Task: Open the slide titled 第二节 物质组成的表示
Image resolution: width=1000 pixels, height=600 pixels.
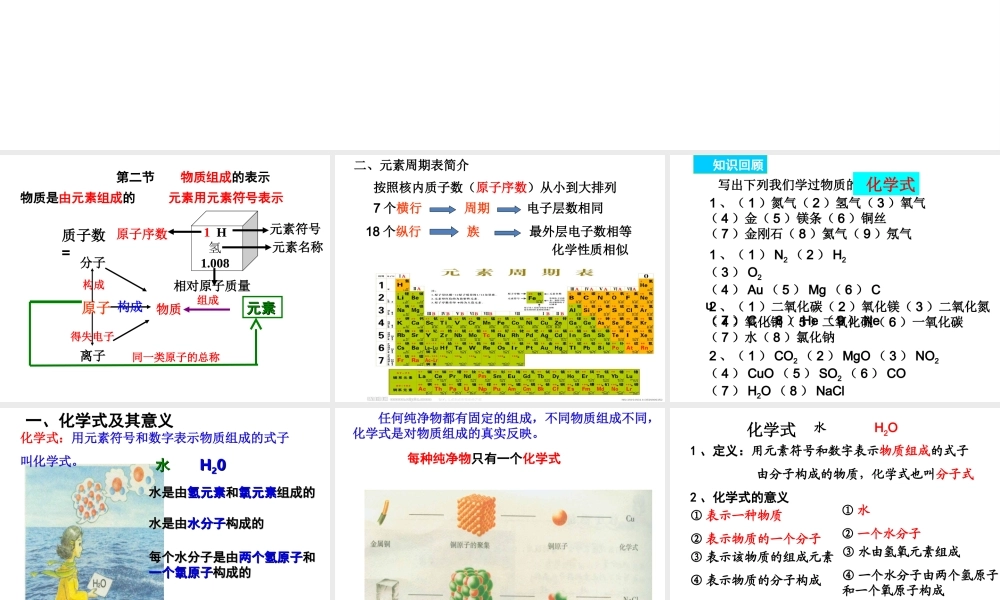Action: click(x=165, y=278)
